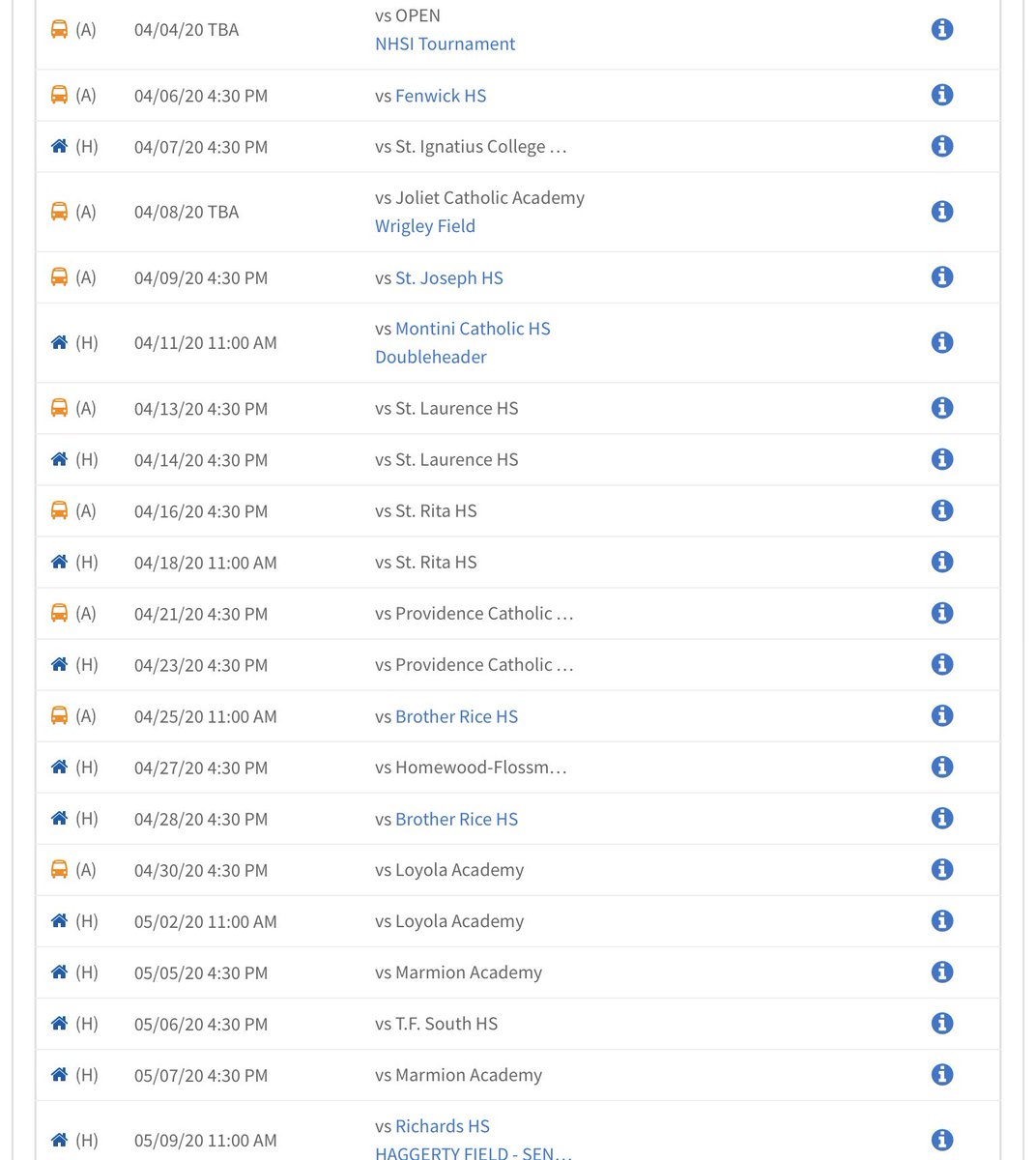
Task: Open info icon for the 05/02/20 Loyola Academy game
Action: 942,920
